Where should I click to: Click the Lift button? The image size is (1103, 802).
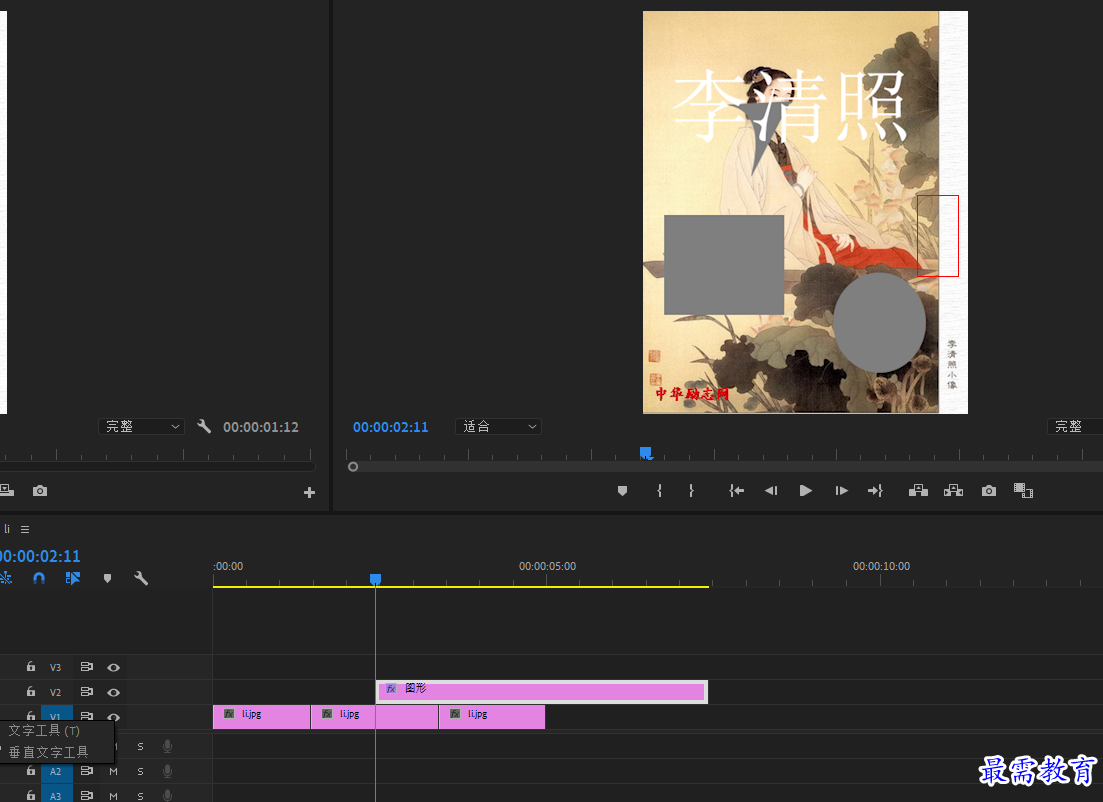click(918, 490)
